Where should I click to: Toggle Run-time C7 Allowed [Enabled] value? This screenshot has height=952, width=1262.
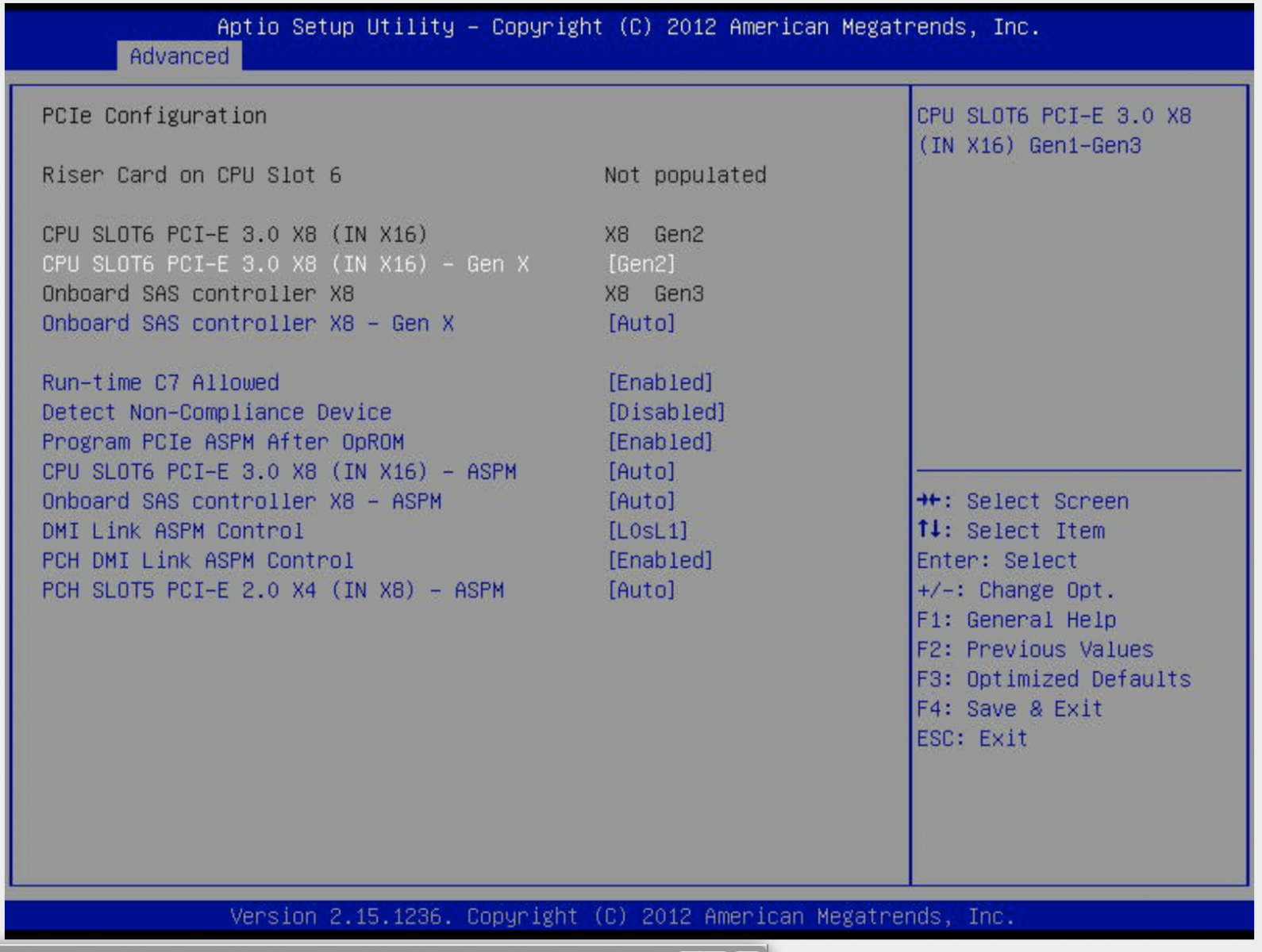[x=660, y=383]
